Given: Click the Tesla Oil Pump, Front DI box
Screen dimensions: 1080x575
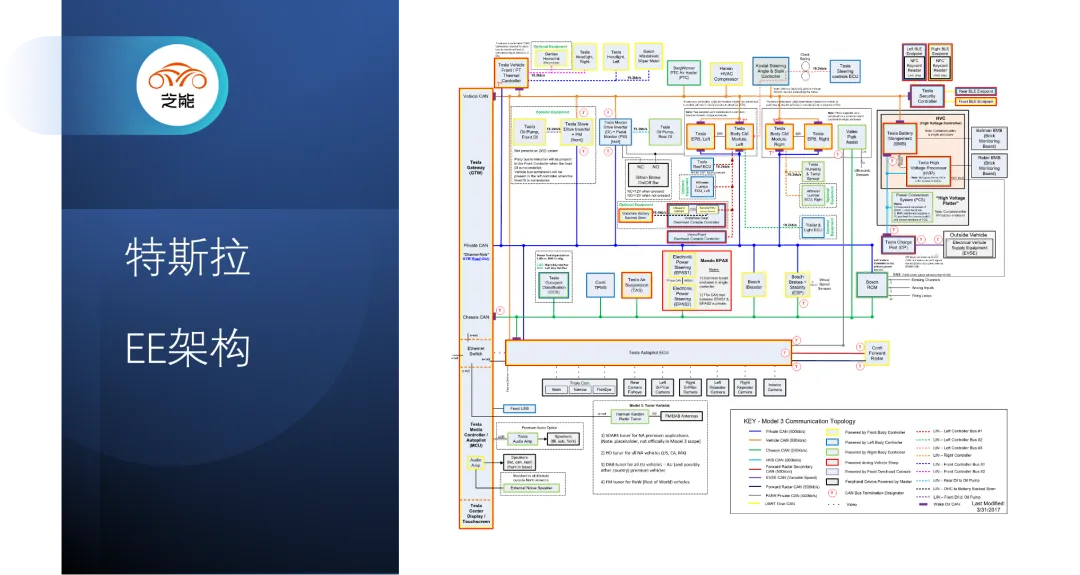Looking at the screenshot, I should pos(530,132).
